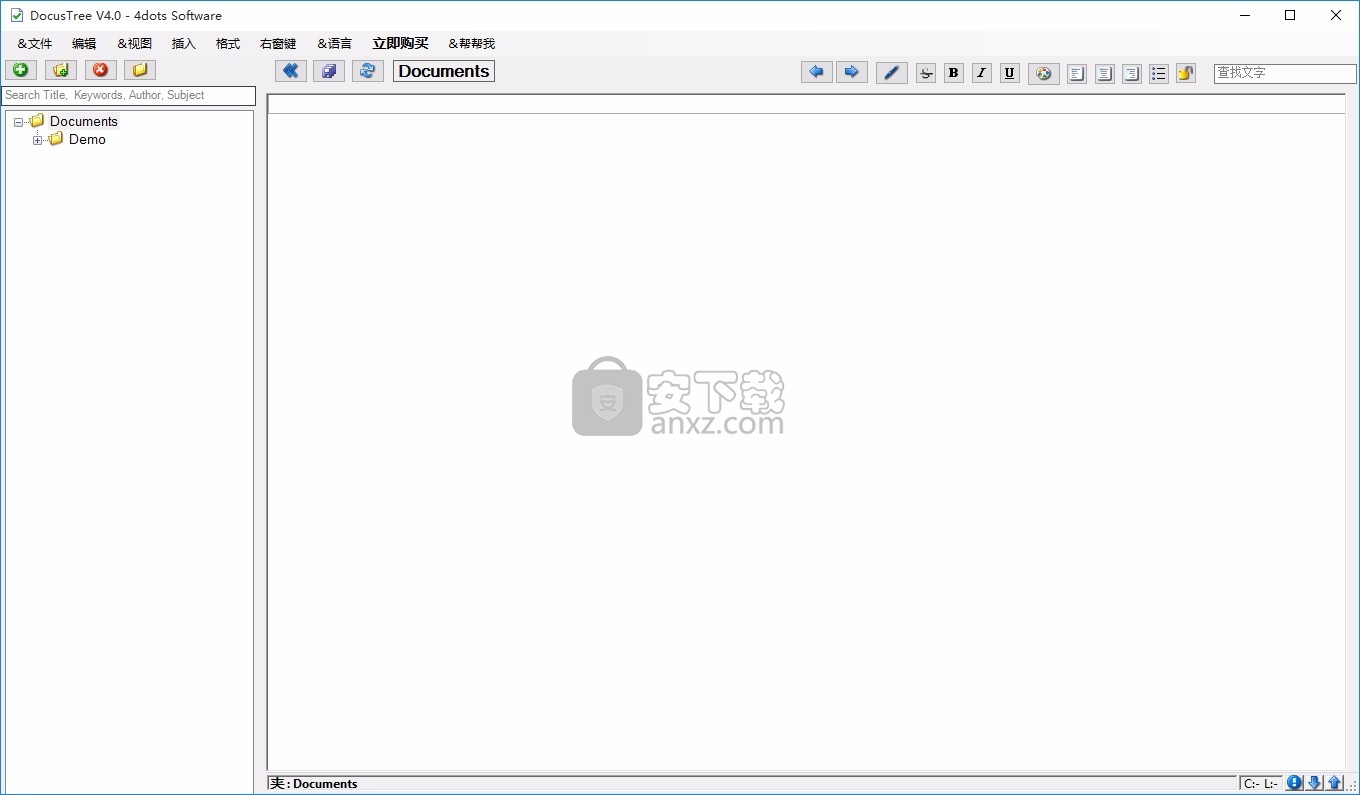Open the 语言 menu
The width and height of the screenshot is (1360, 795).
tap(335, 44)
